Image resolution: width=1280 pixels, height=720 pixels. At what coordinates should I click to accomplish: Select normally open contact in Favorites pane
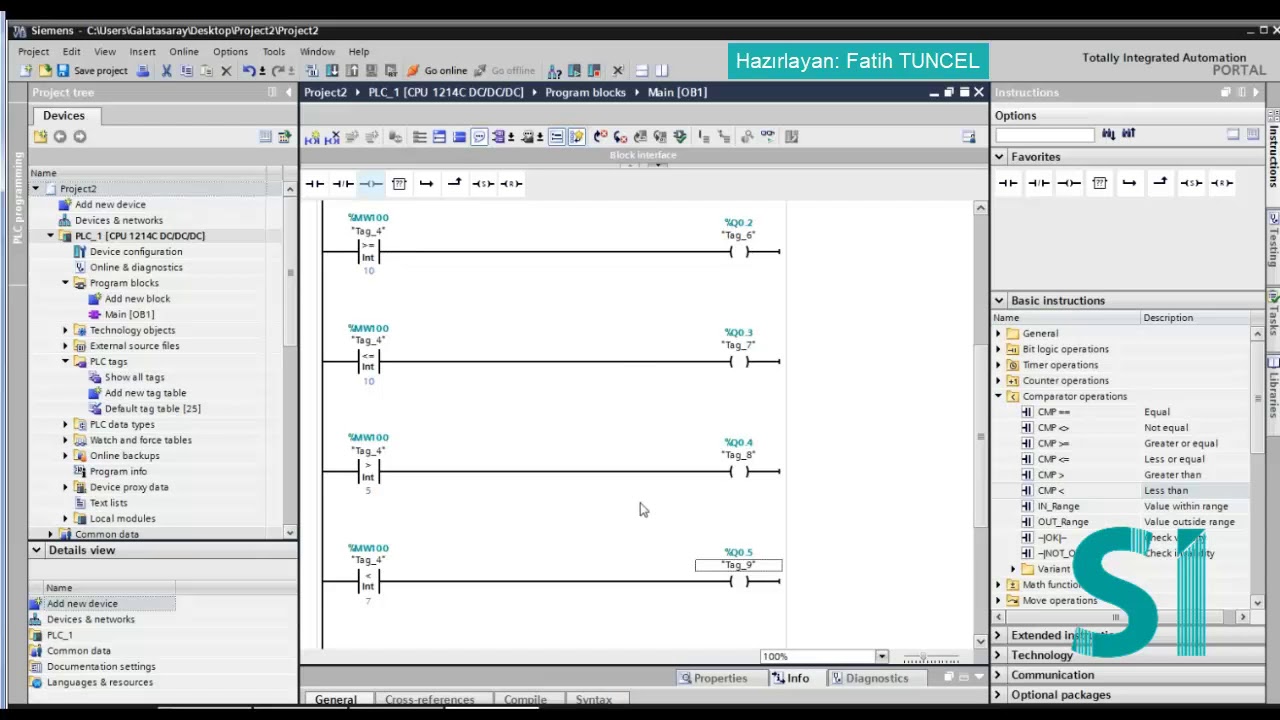pos(1008,183)
